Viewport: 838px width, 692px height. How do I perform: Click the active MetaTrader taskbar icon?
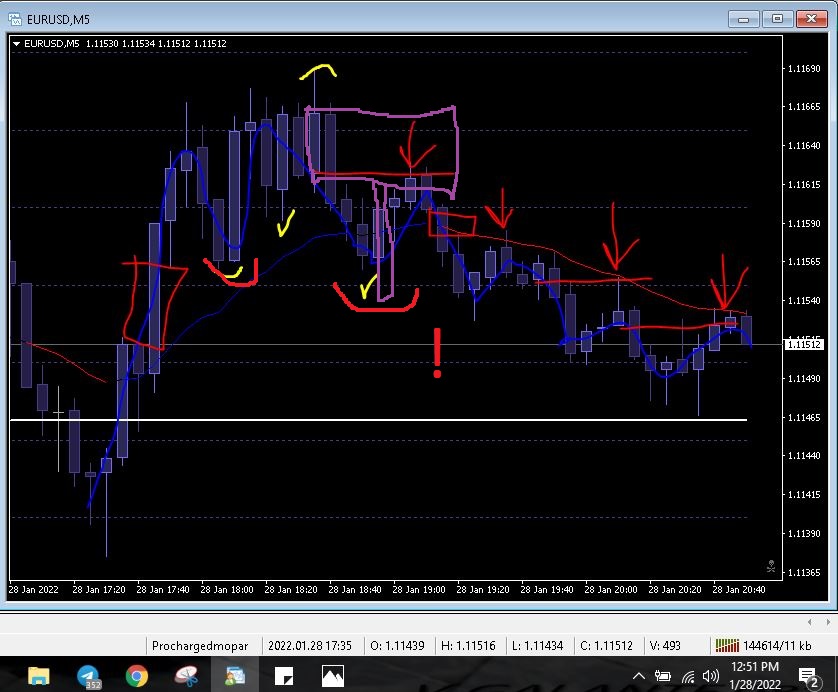235,676
